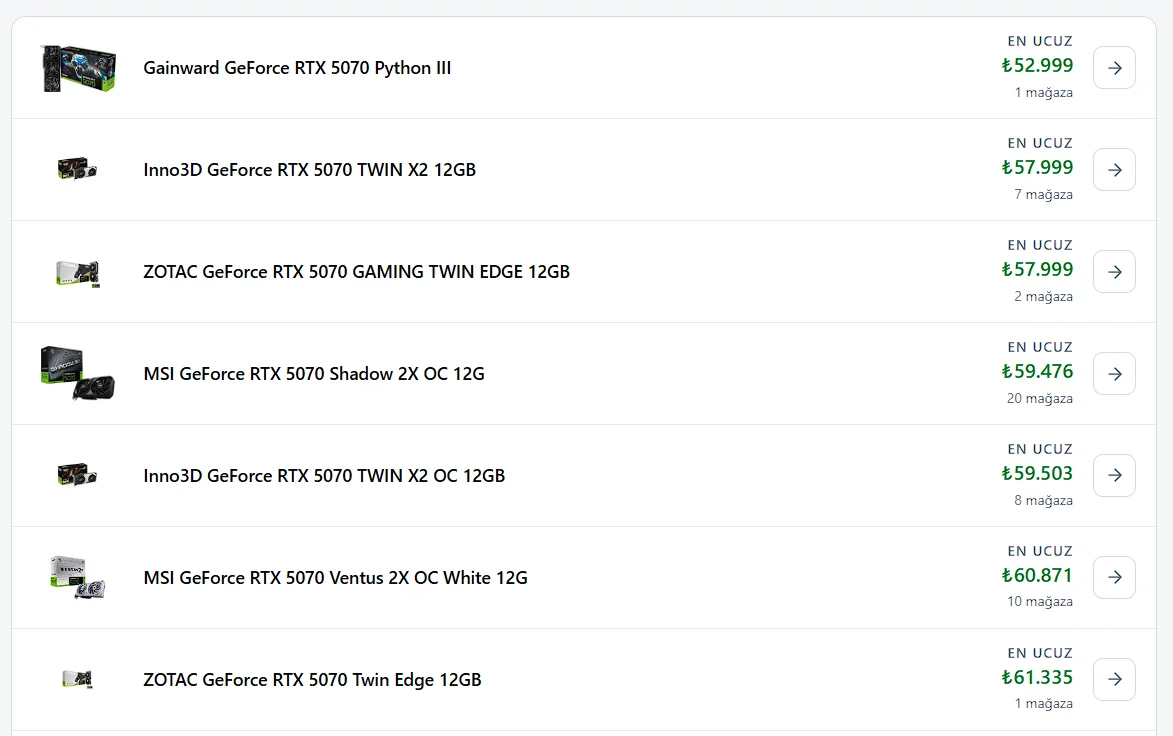
Task: Click arrow for ZOTAC Twin Edge 12GB
Action: [1114, 679]
